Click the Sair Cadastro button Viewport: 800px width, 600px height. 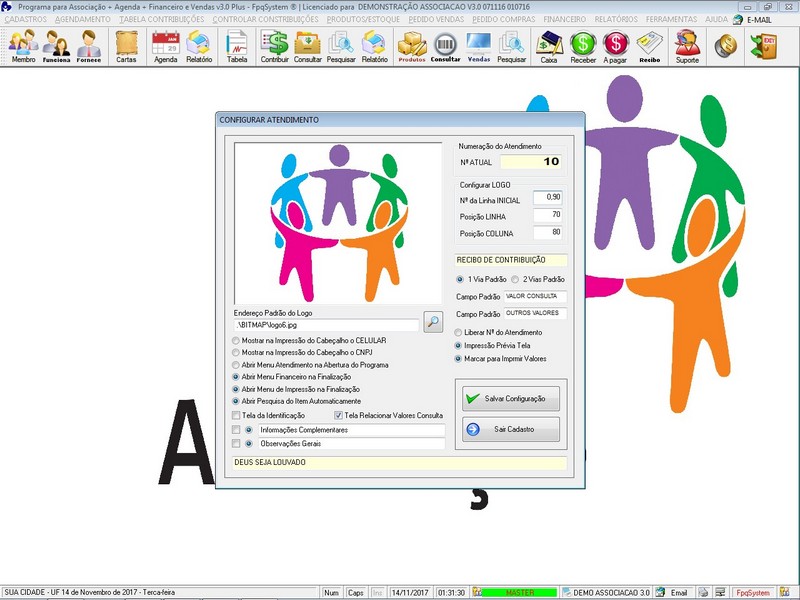tap(511, 429)
